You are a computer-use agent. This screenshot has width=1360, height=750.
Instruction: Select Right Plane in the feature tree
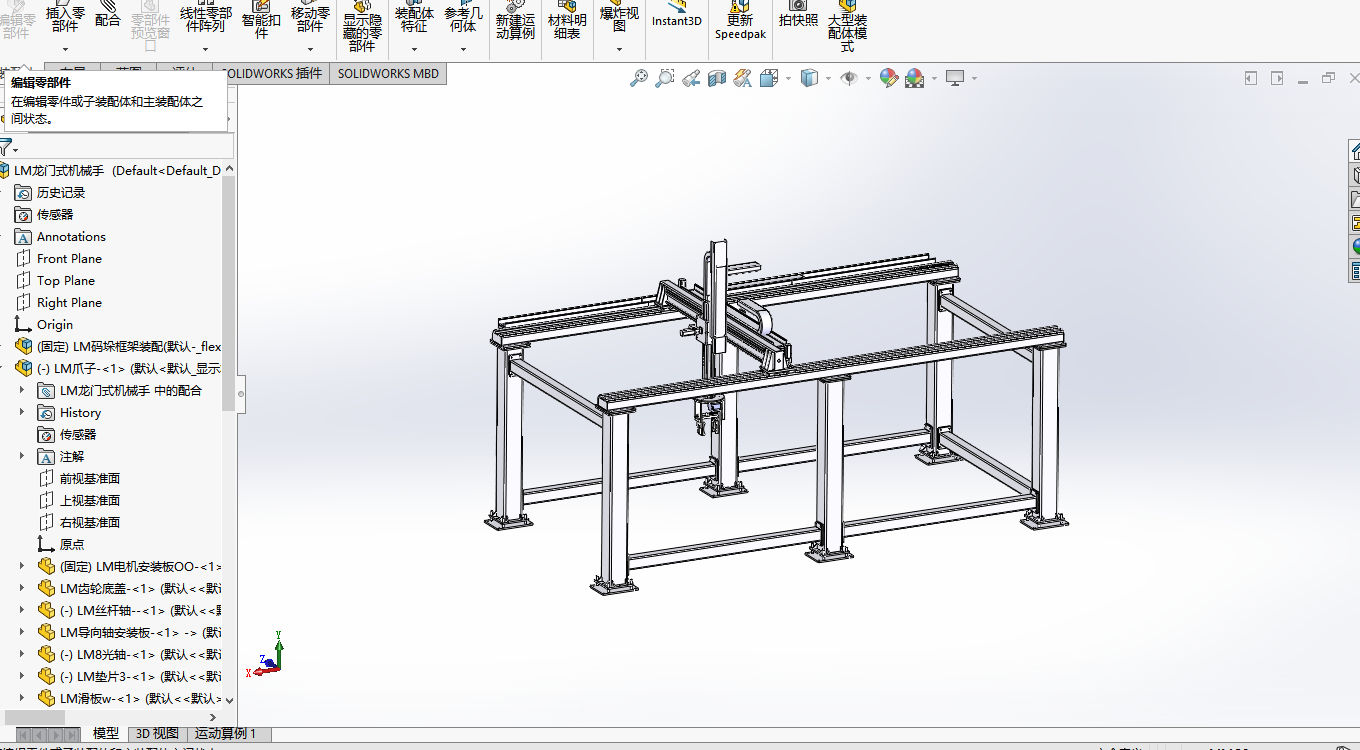[69, 302]
